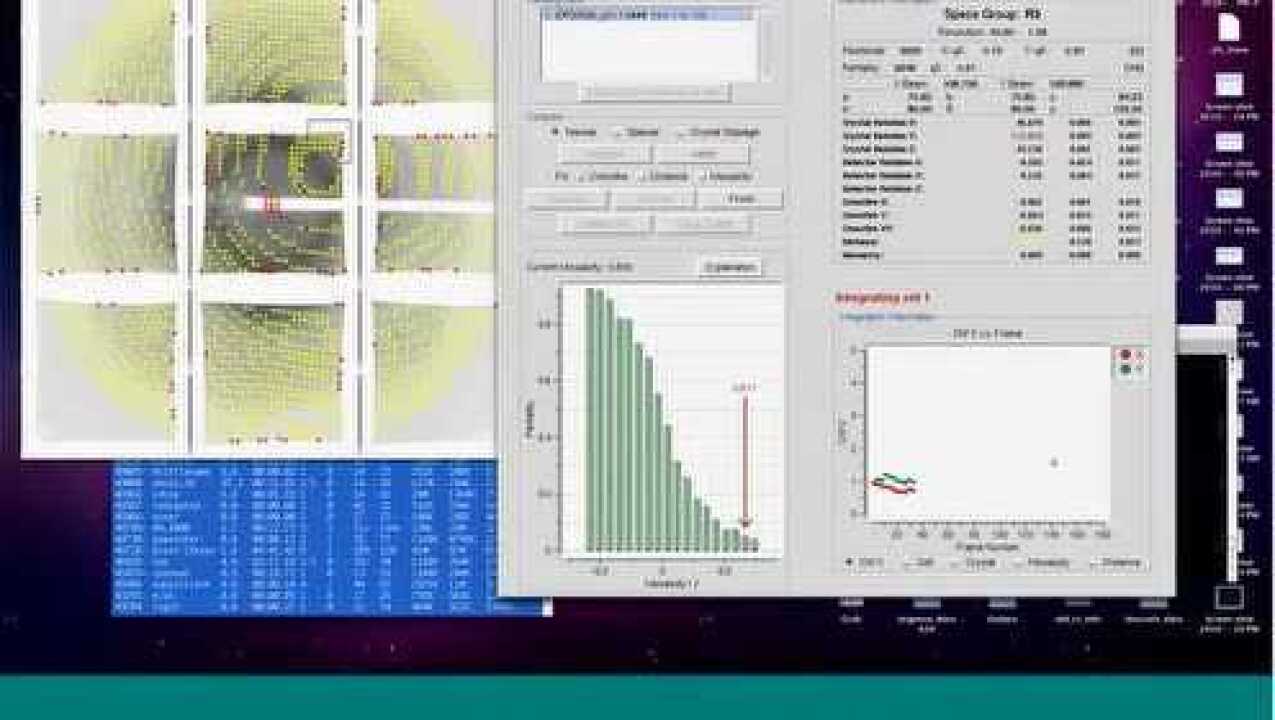
Task: Click the green Y legend marker
Action: pos(1127,369)
